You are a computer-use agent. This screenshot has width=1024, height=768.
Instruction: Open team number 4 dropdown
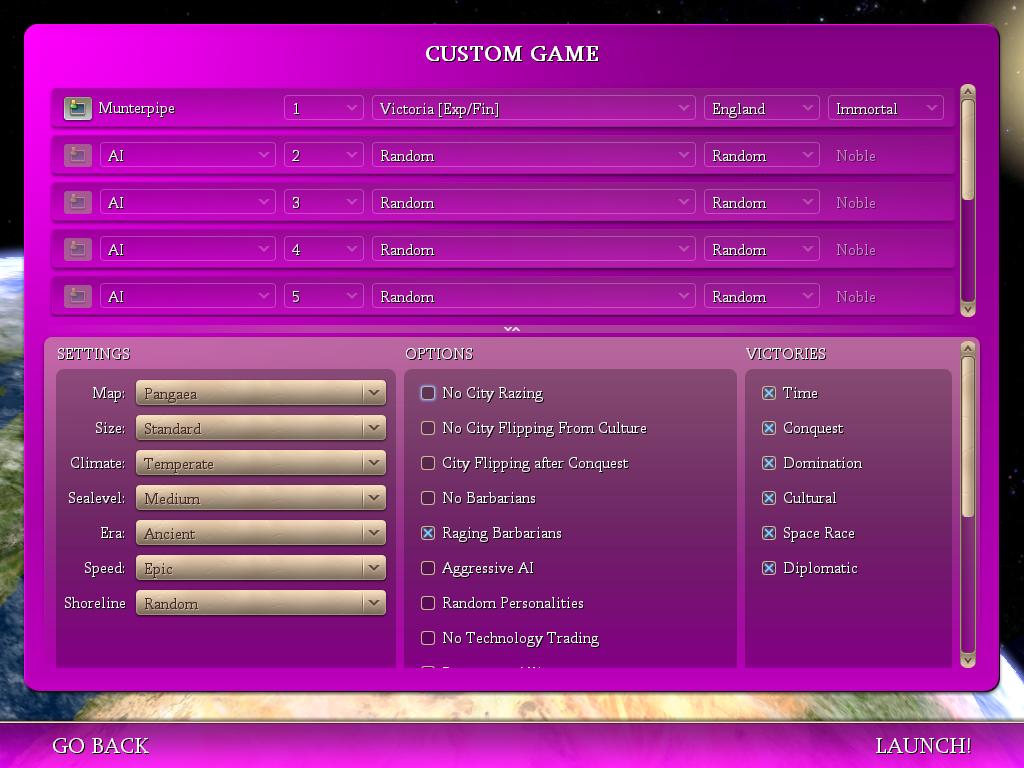(323, 249)
